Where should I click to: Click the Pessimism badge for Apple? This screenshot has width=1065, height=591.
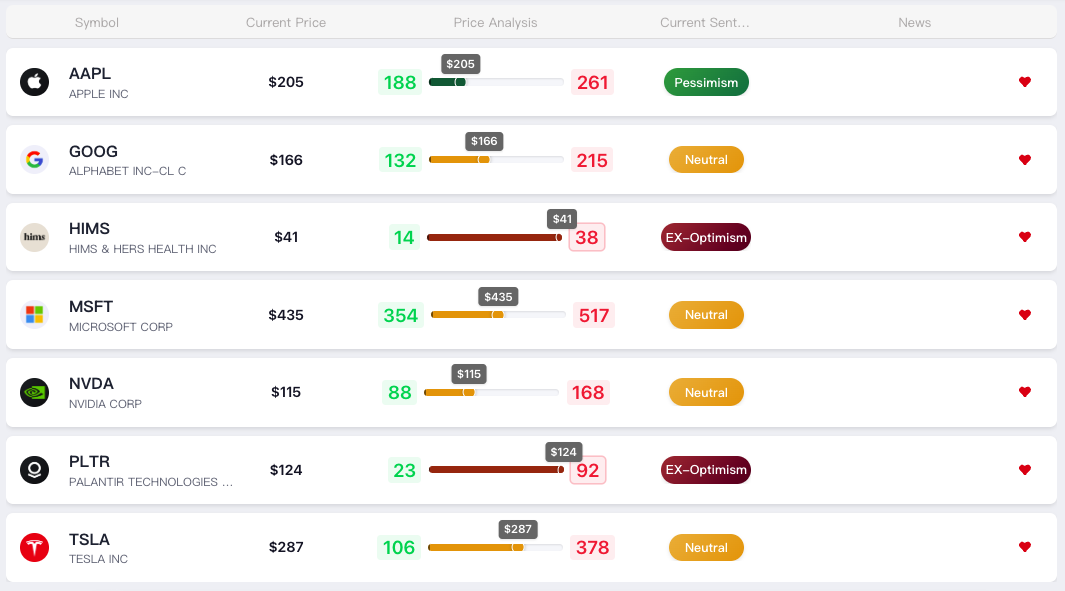[x=706, y=82]
